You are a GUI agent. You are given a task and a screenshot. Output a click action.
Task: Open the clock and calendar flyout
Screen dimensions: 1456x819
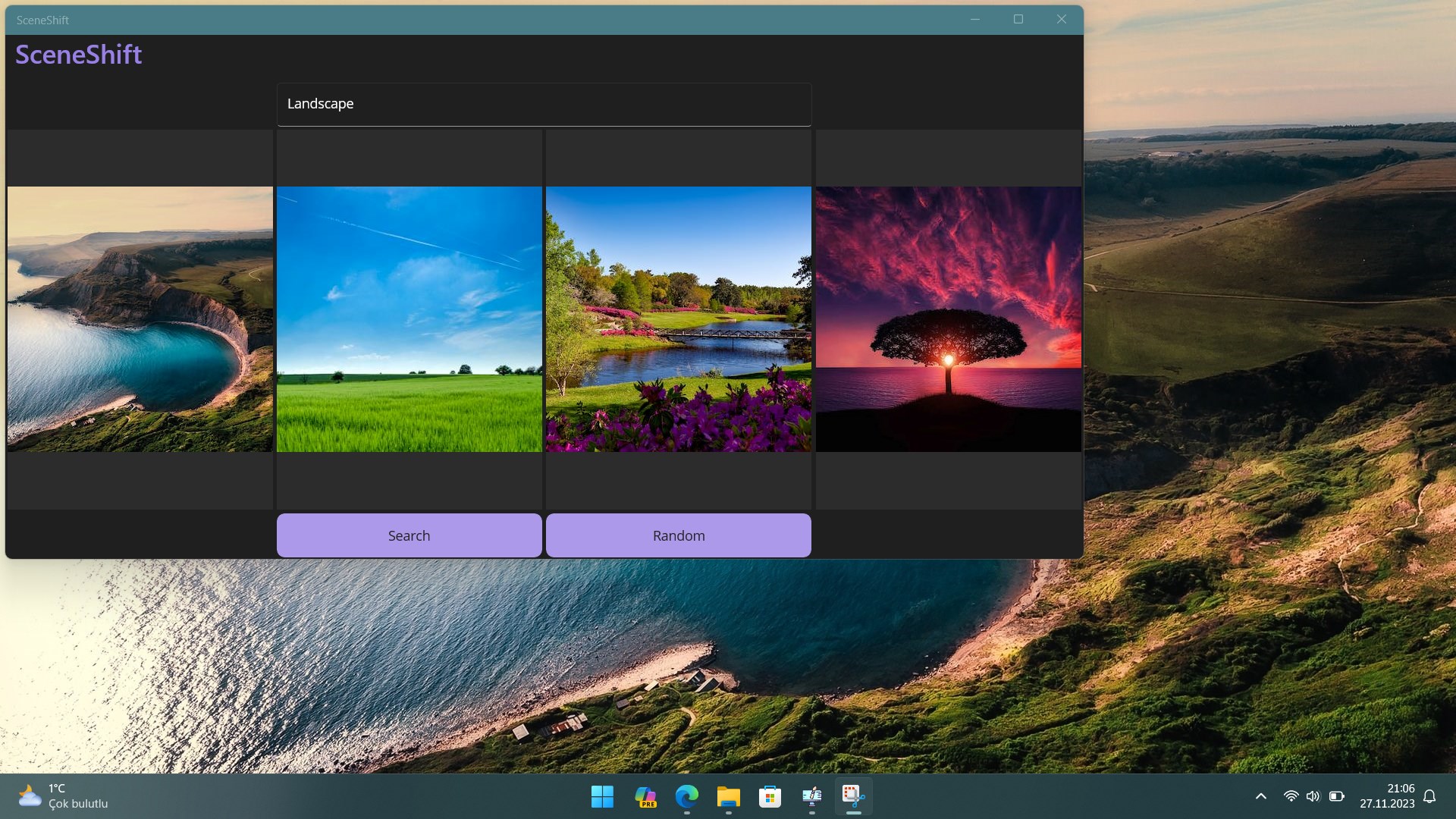tap(1387, 796)
